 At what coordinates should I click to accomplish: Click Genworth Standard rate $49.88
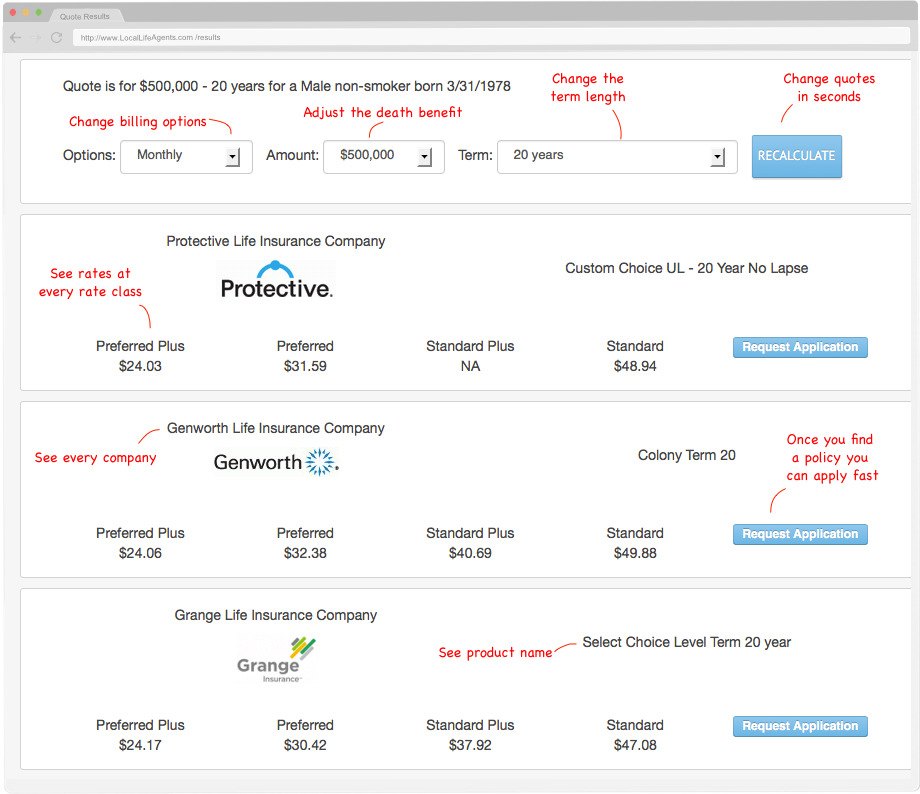pyautogui.click(x=635, y=553)
